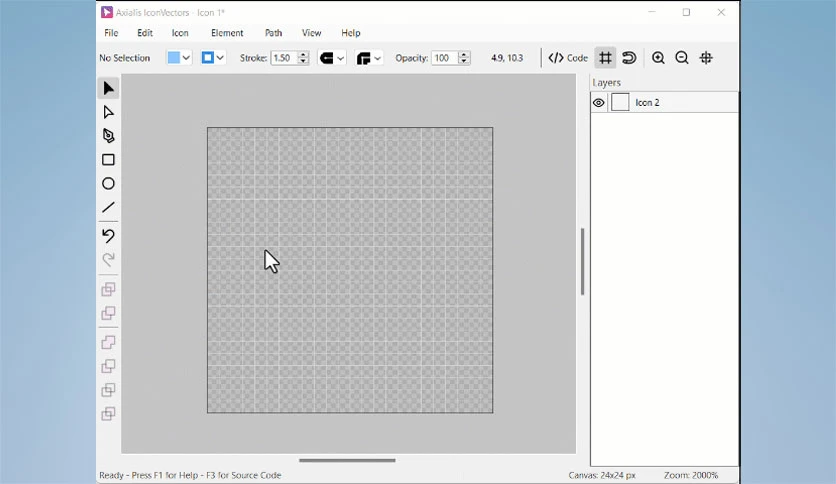
Task: Increase Opacity with the up arrow
Action: tap(464, 54)
